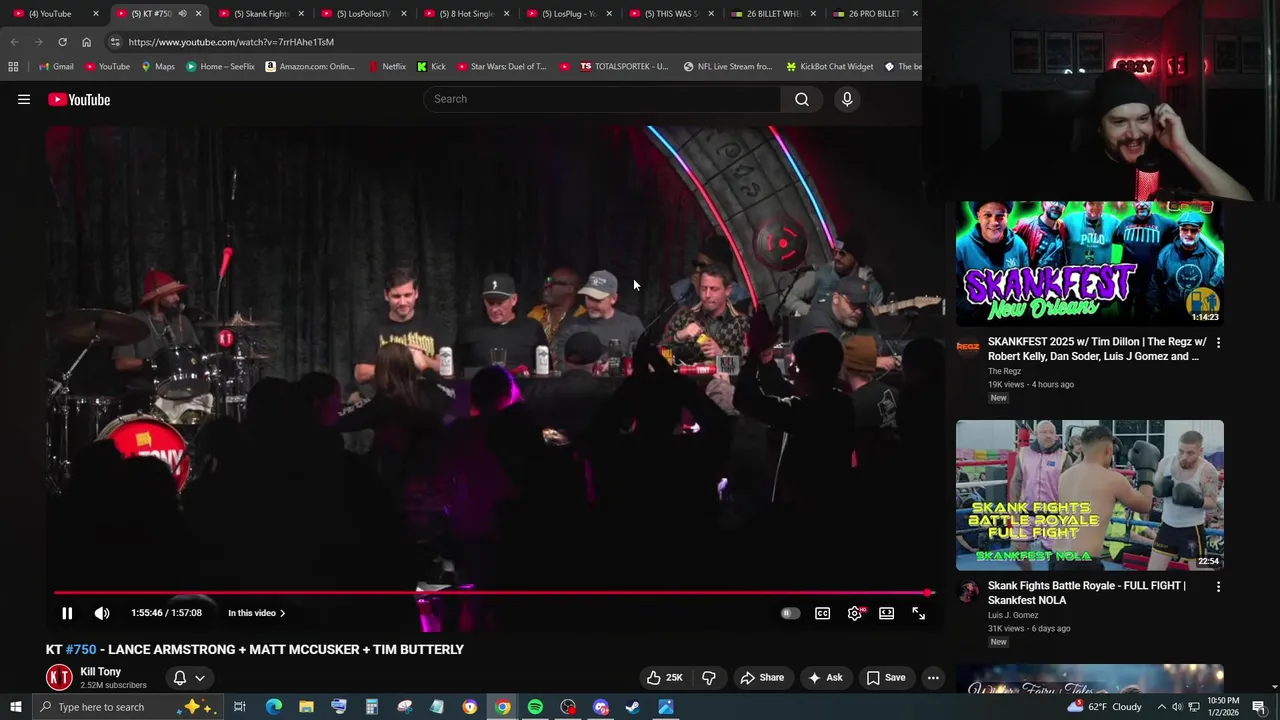
Task: Open the Skank Fights Battle Royale thumbnail
Action: click(1089, 495)
